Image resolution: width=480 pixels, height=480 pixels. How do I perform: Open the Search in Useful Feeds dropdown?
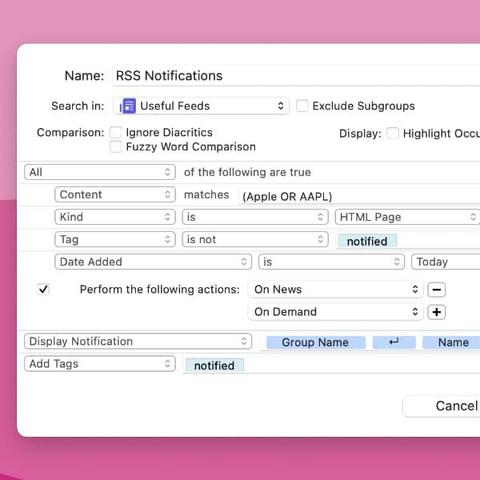pos(201,106)
